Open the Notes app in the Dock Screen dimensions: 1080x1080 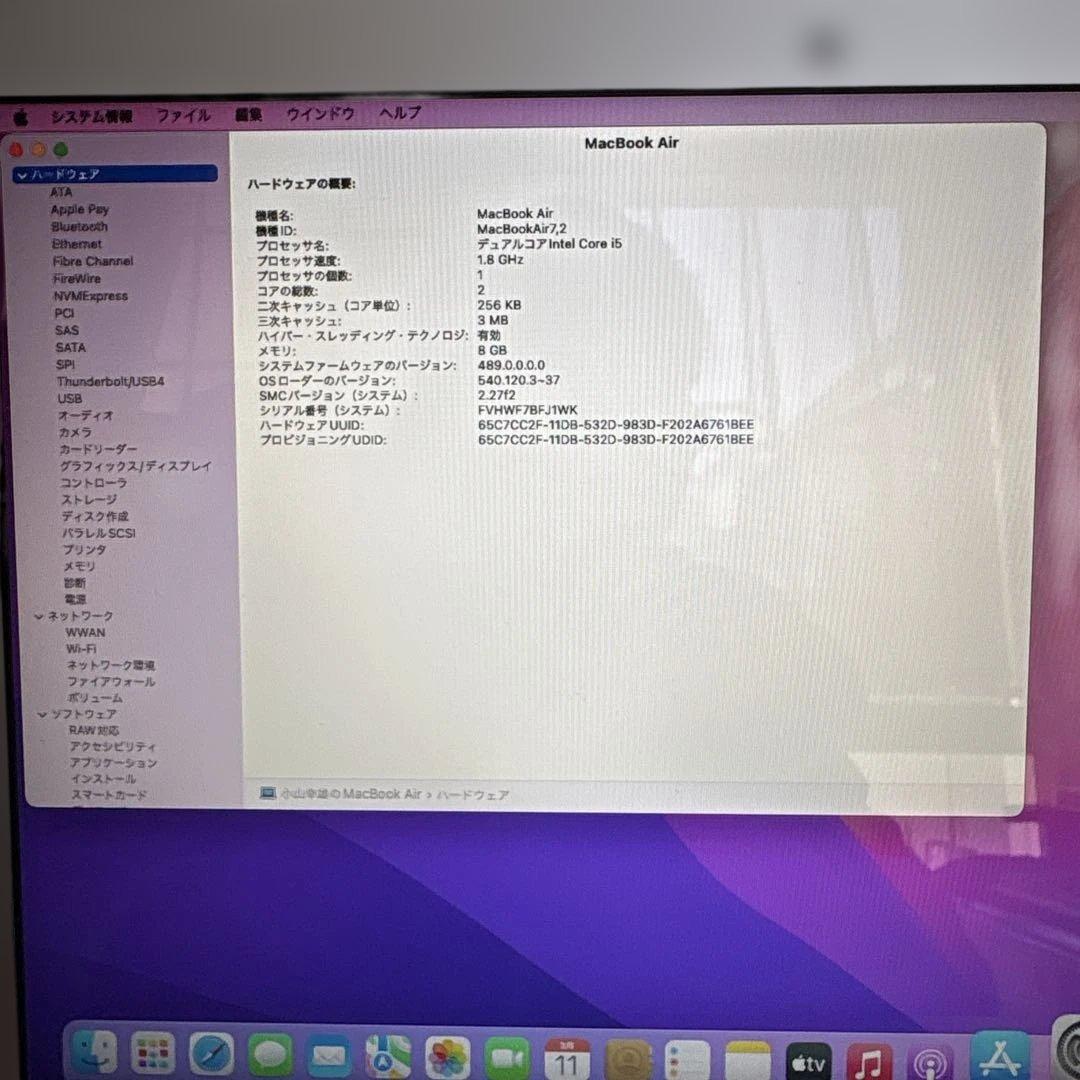[748, 1061]
